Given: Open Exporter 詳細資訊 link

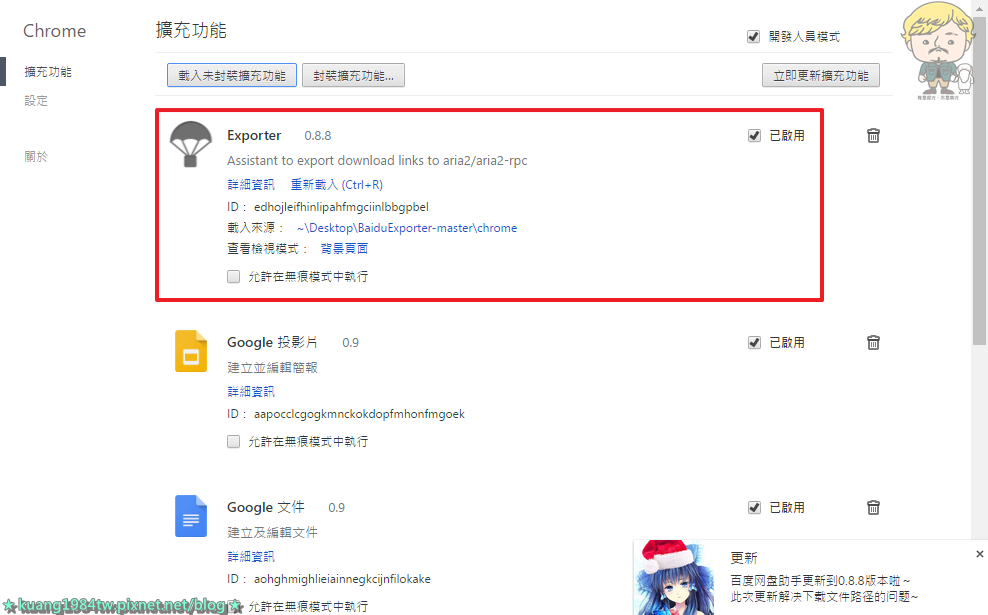Looking at the screenshot, I should (251, 185).
